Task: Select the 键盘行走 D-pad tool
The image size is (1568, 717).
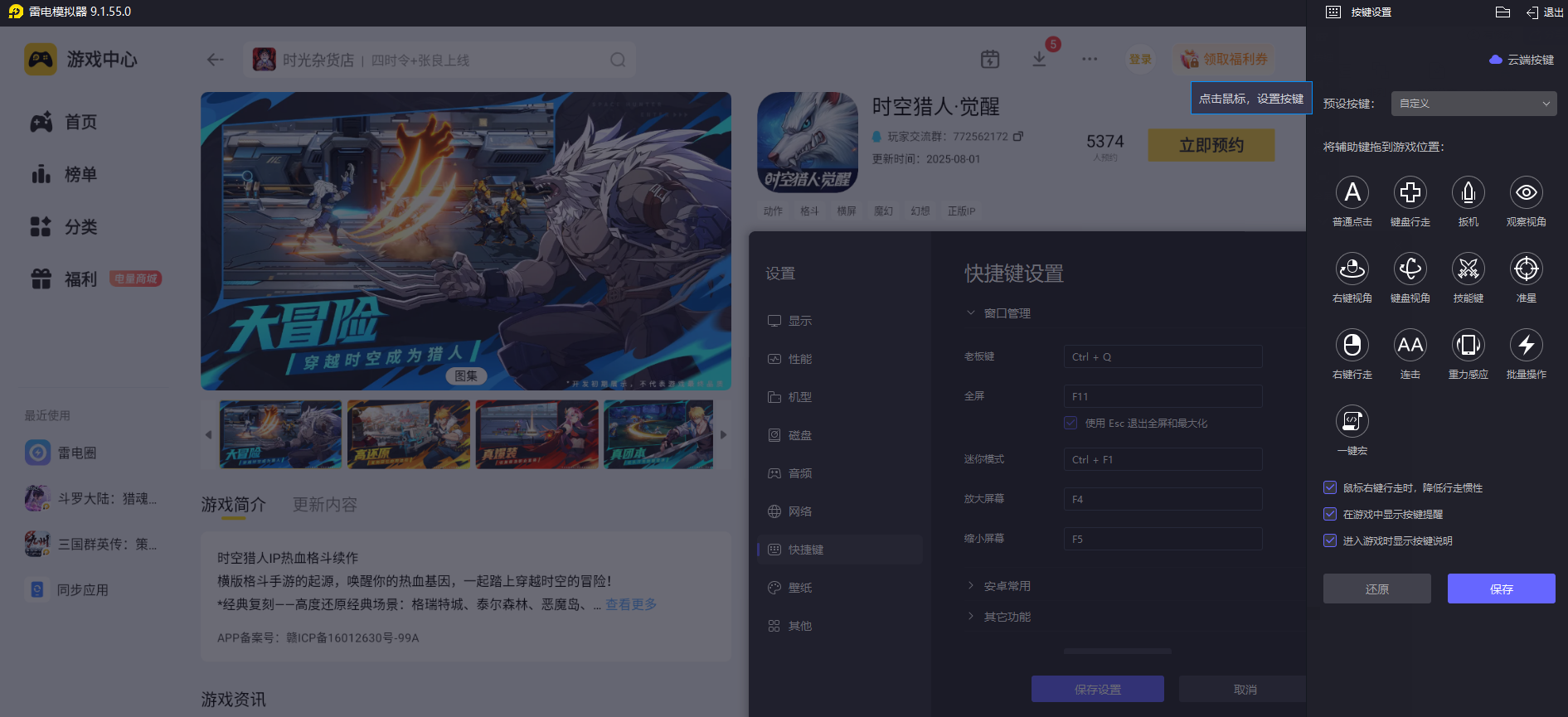Action: pyautogui.click(x=1410, y=192)
